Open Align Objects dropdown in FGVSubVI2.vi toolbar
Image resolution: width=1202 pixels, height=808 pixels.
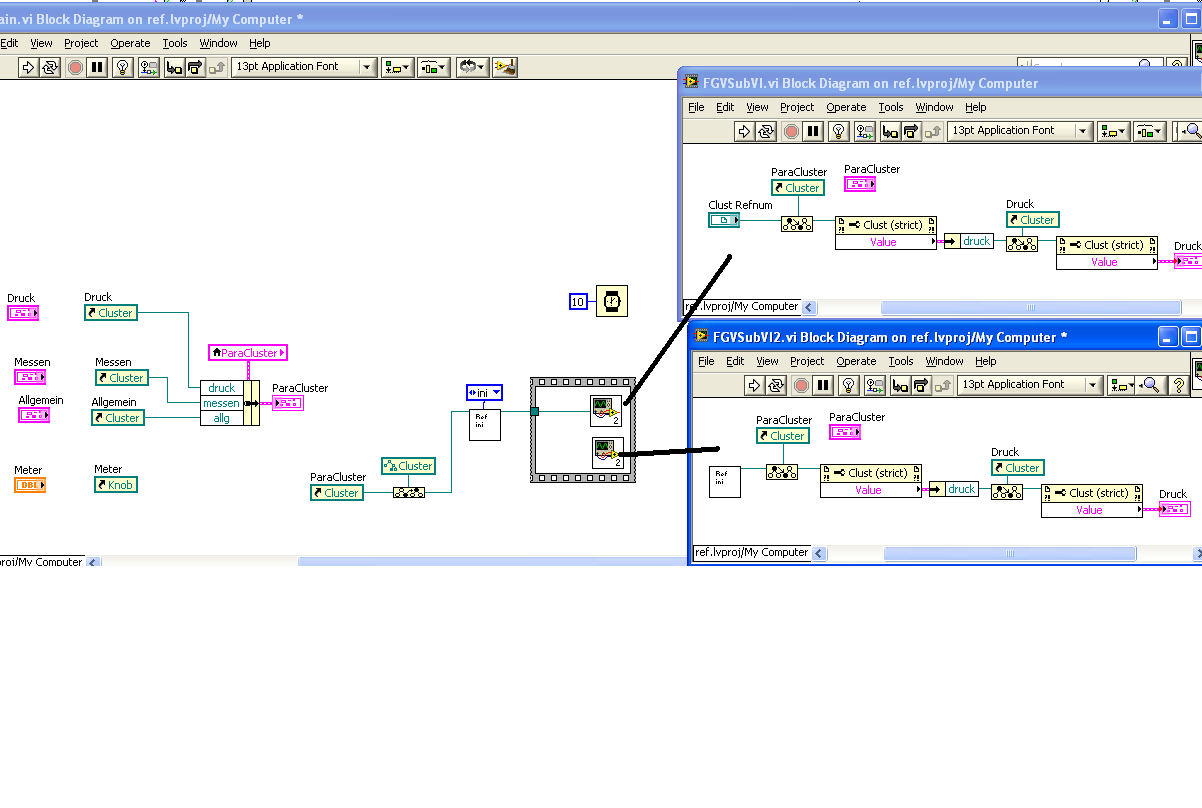click(1123, 385)
